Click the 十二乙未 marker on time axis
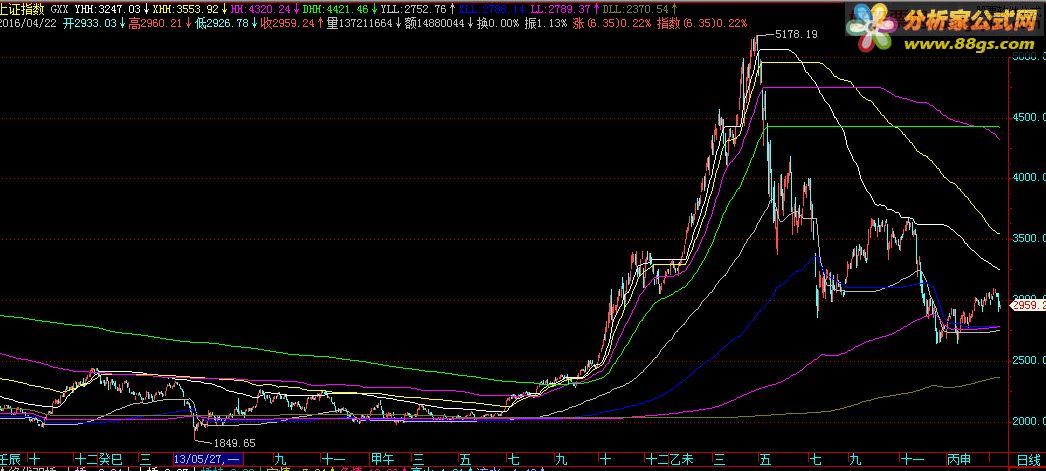1046x471 pixels. 670,460
